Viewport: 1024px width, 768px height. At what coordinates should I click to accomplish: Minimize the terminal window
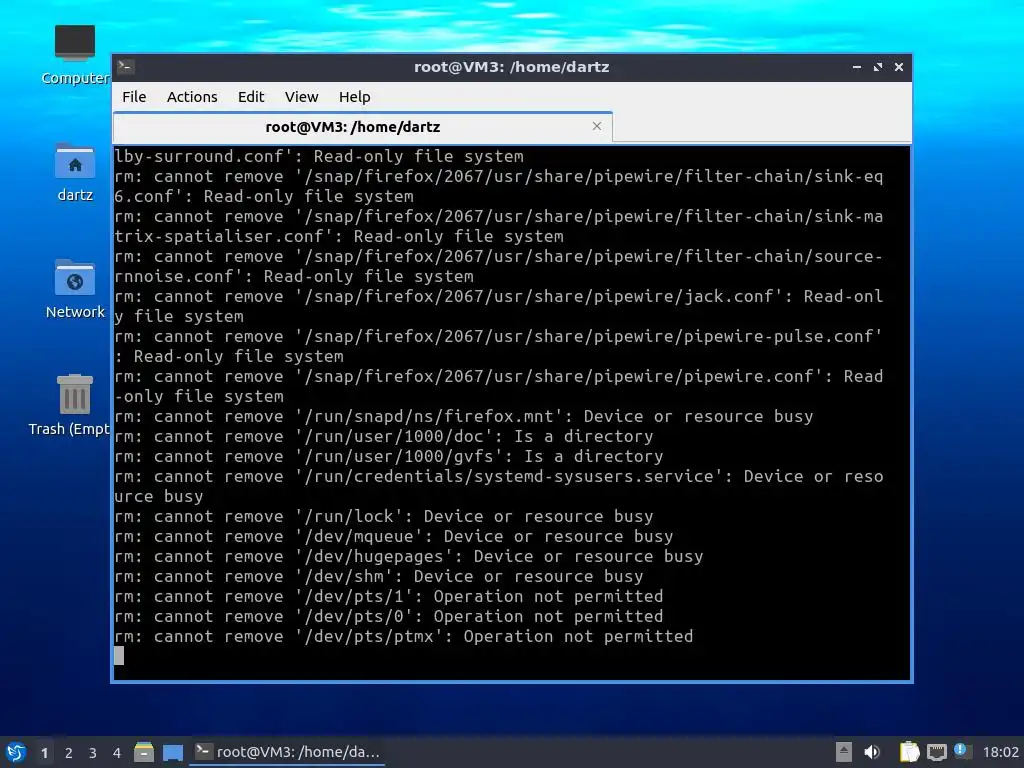(857, 67)
